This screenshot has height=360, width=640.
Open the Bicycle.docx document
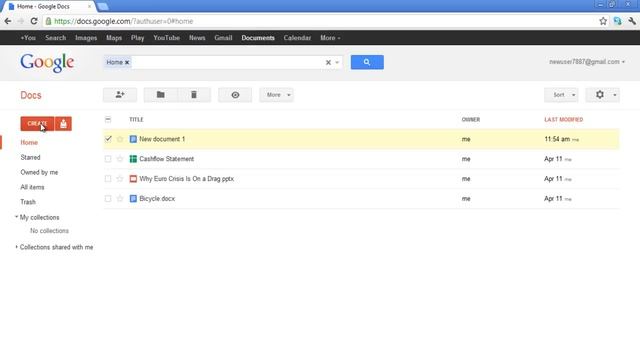pyautogui.click(x=157, y=199)
